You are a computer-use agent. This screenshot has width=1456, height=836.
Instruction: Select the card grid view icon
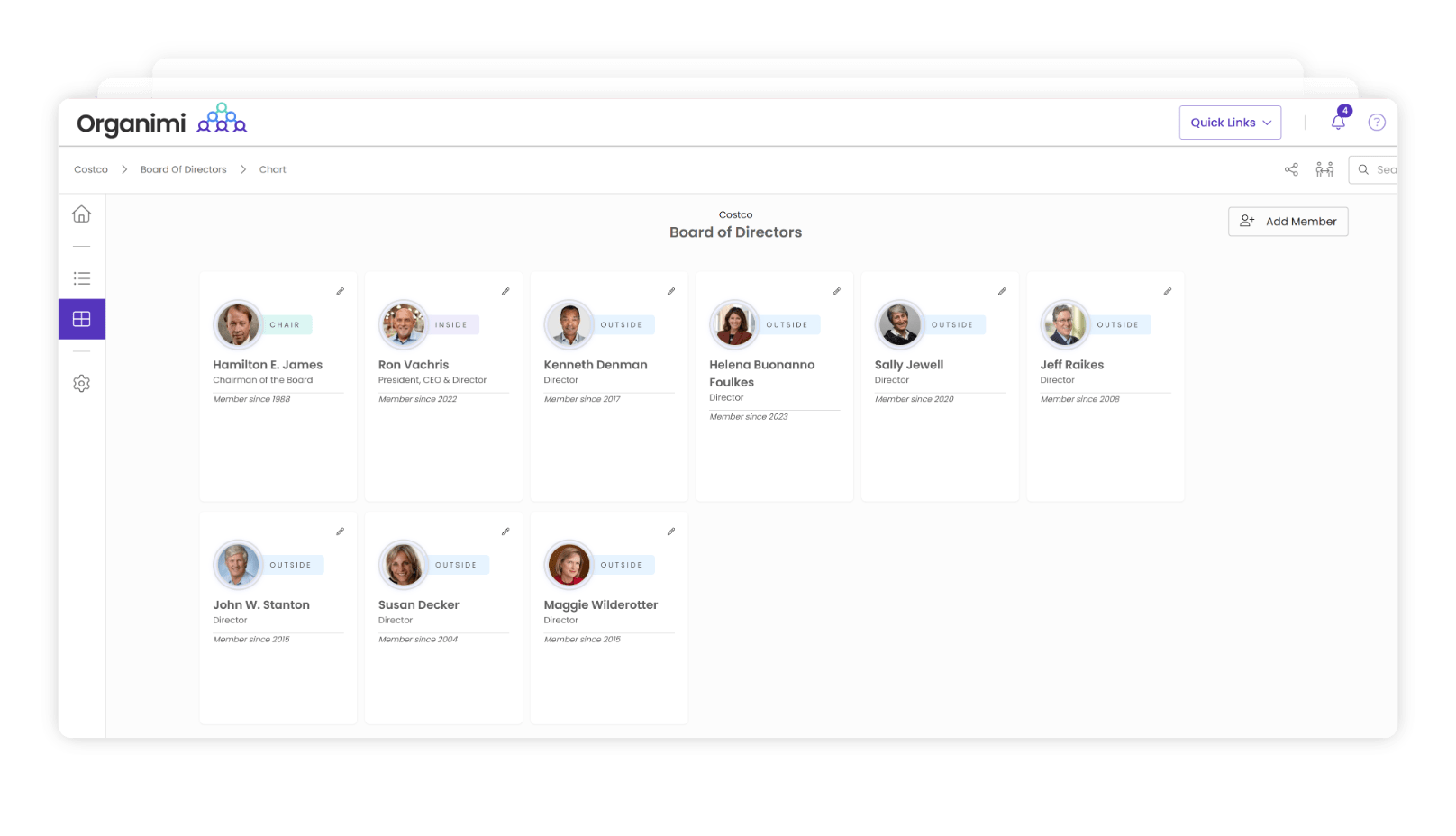click(81, 319)
